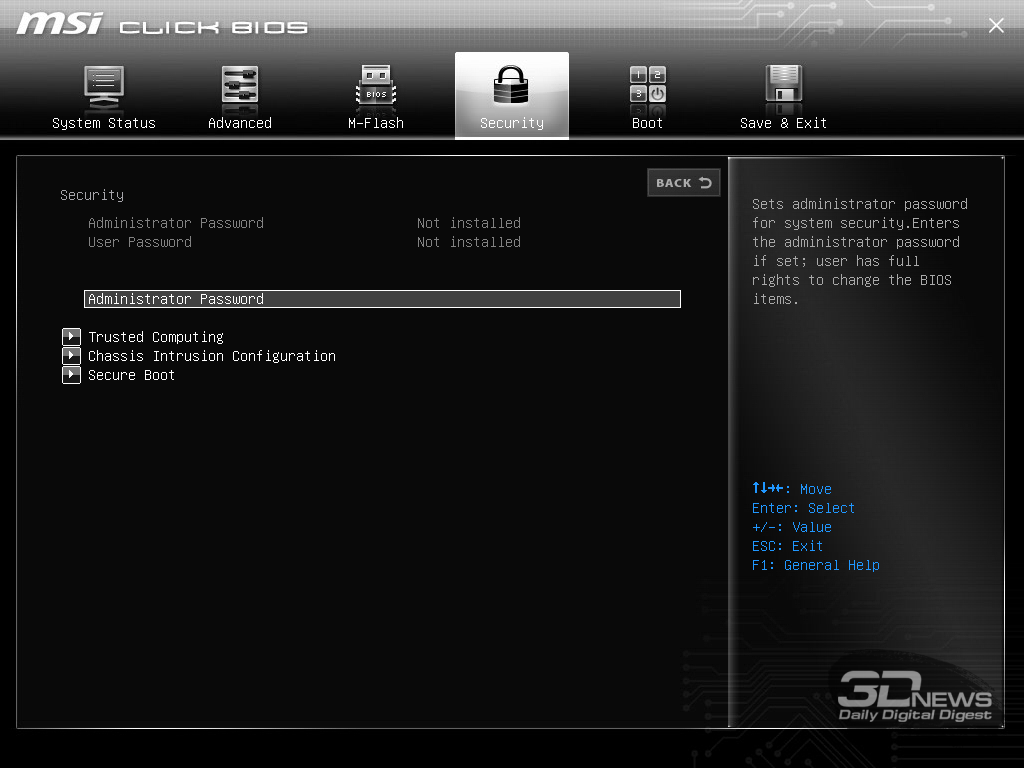Expand the Secure Boot arrow
This screenshot has height=768, width=1024.
71,375
